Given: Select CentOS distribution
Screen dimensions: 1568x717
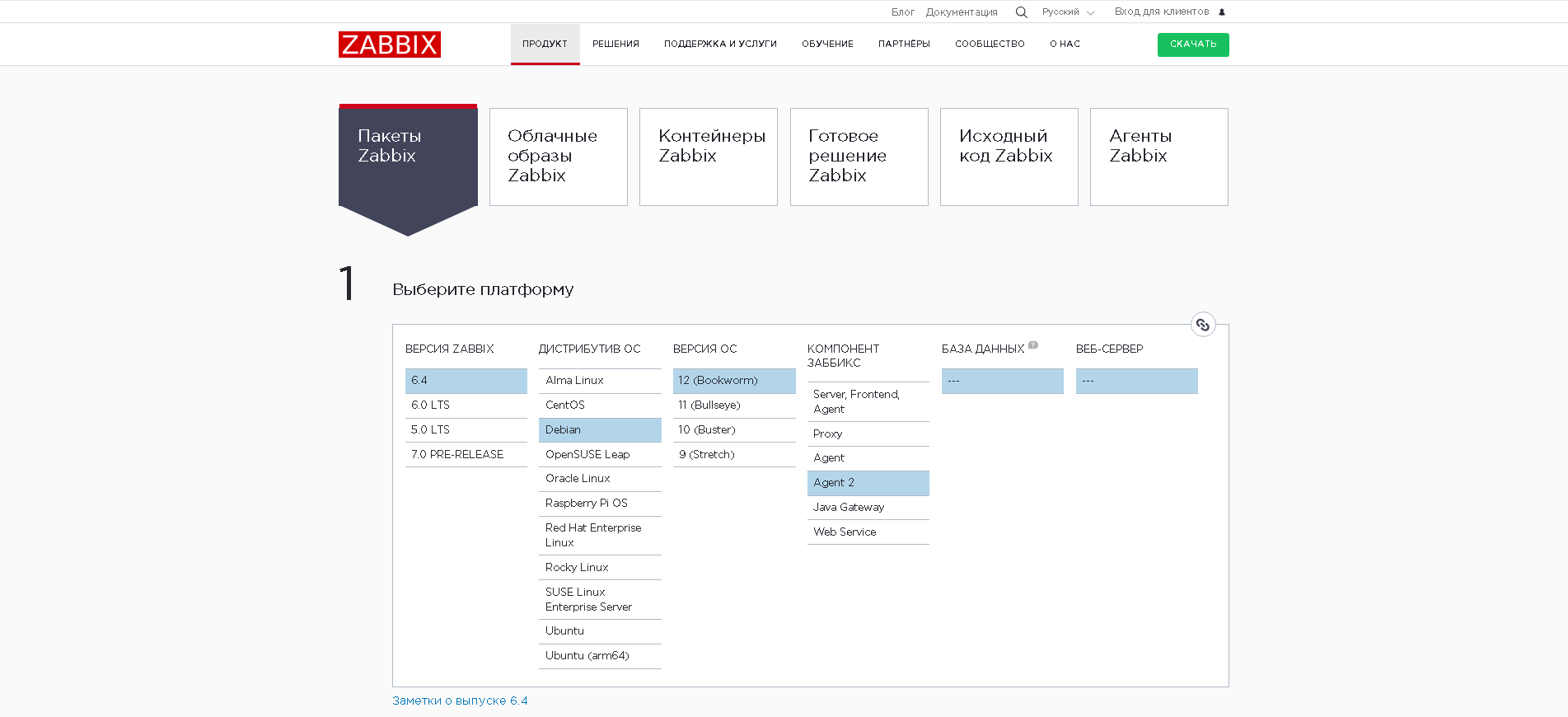Looking at the screenshot, I should [x=600, y=405].
